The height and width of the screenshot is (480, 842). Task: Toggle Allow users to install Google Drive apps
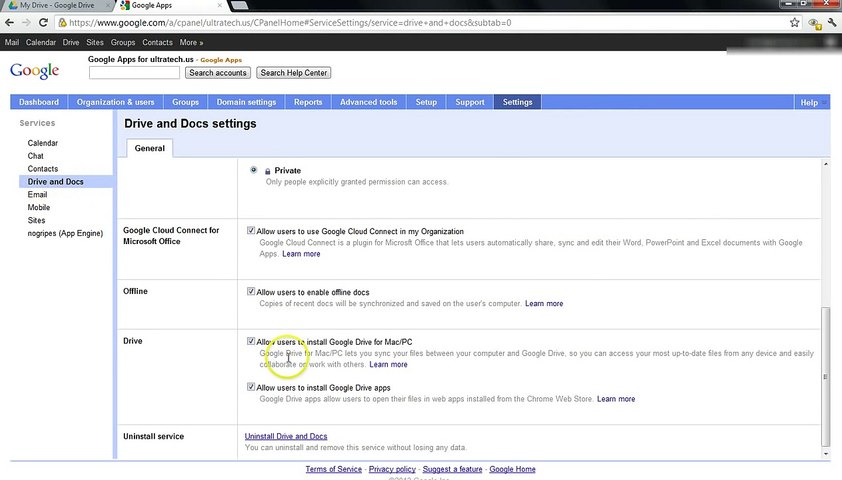click(251, 387)
